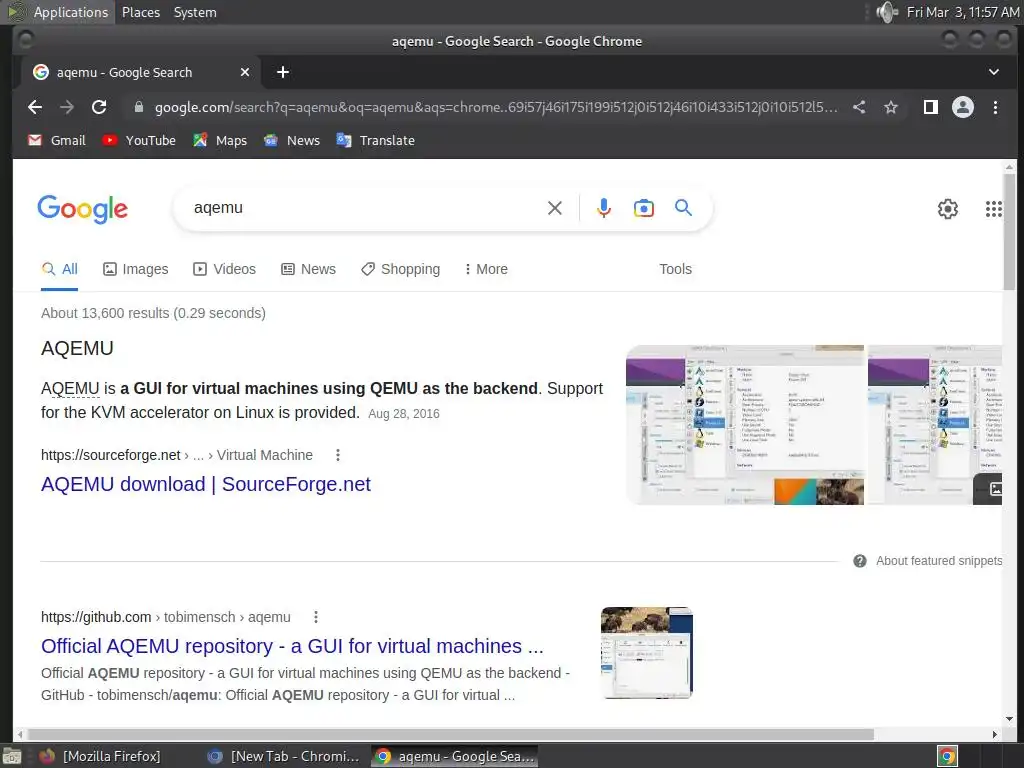Open News bookmark in bookmarks bar
This screenshot has width=1024, height=768.
click(x=291, y=140)
